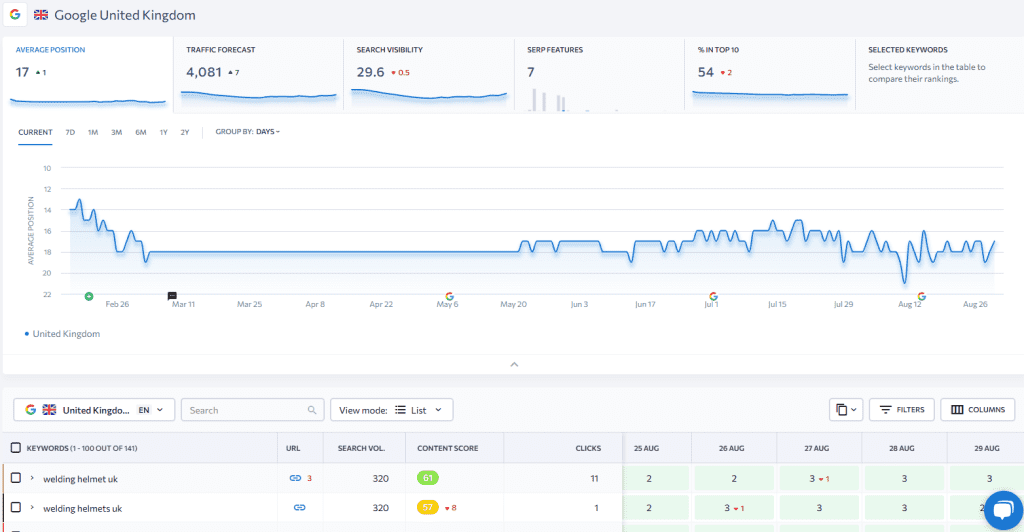
Task: Click the 28 AUG column header
Action: 901,448
